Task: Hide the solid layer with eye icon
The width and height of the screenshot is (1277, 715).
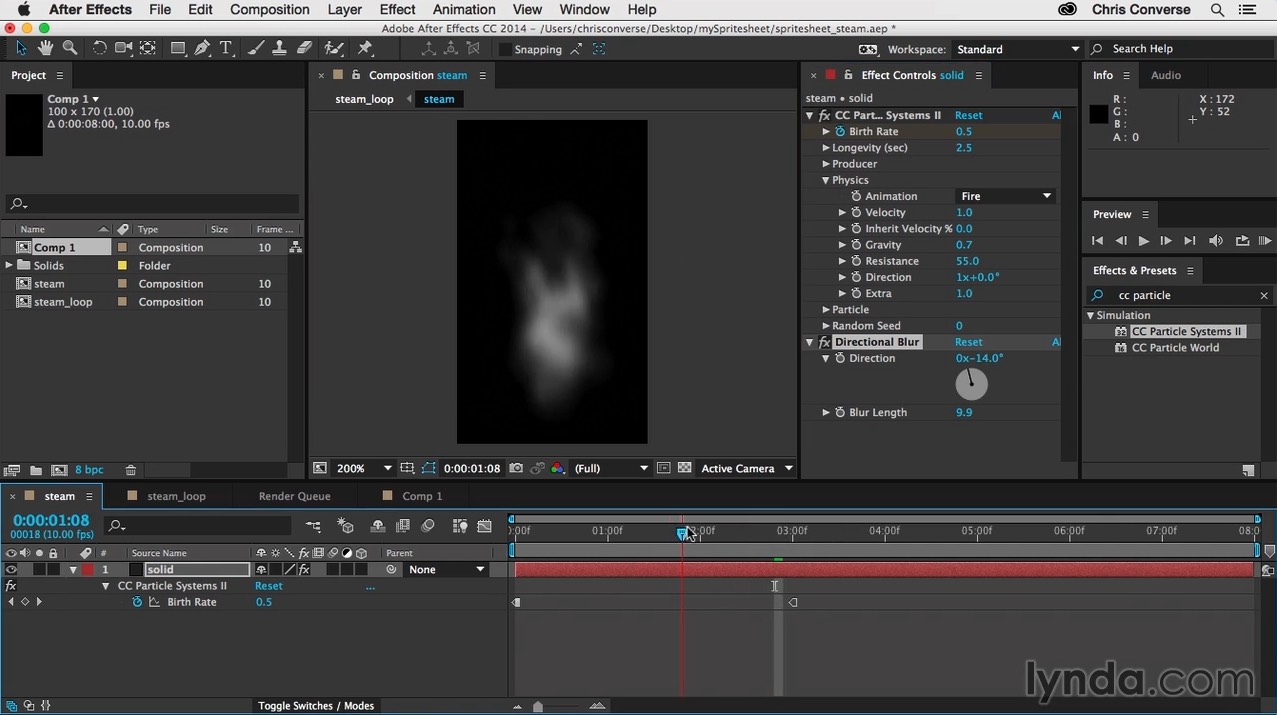Action: click(x=11, y=570)
